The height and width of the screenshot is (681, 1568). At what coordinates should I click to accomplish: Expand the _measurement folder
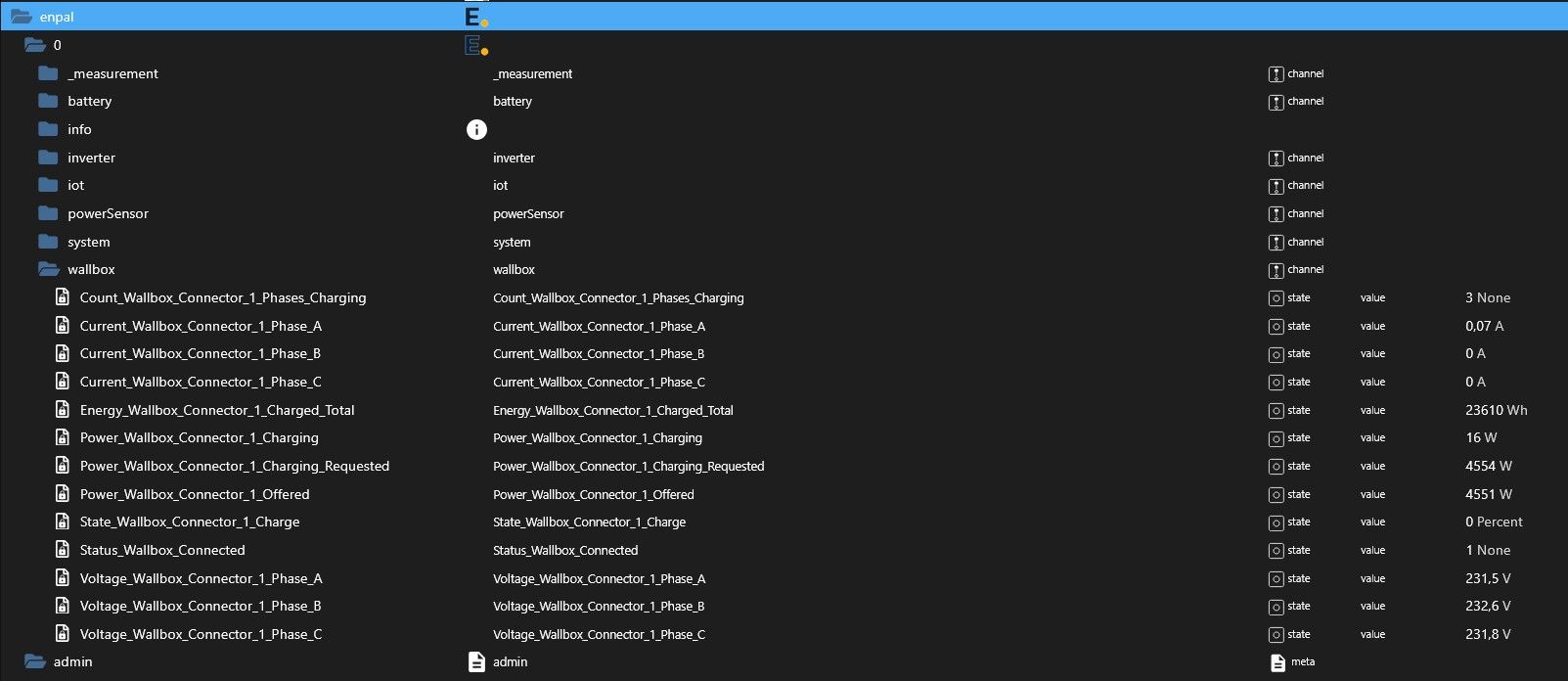click(48, 73)
